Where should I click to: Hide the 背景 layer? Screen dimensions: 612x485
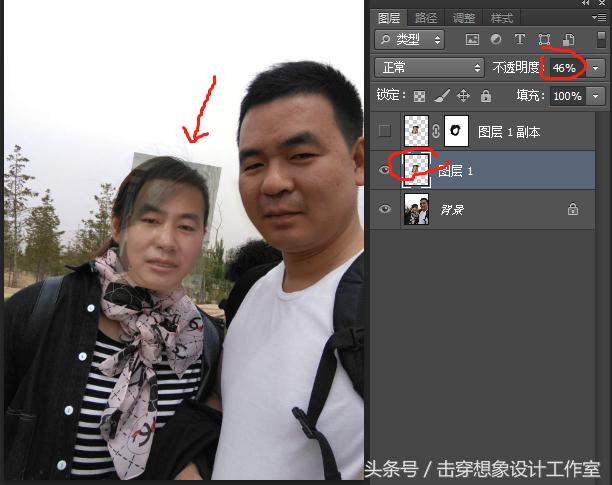pyautogui.click(x=385, y=209)
